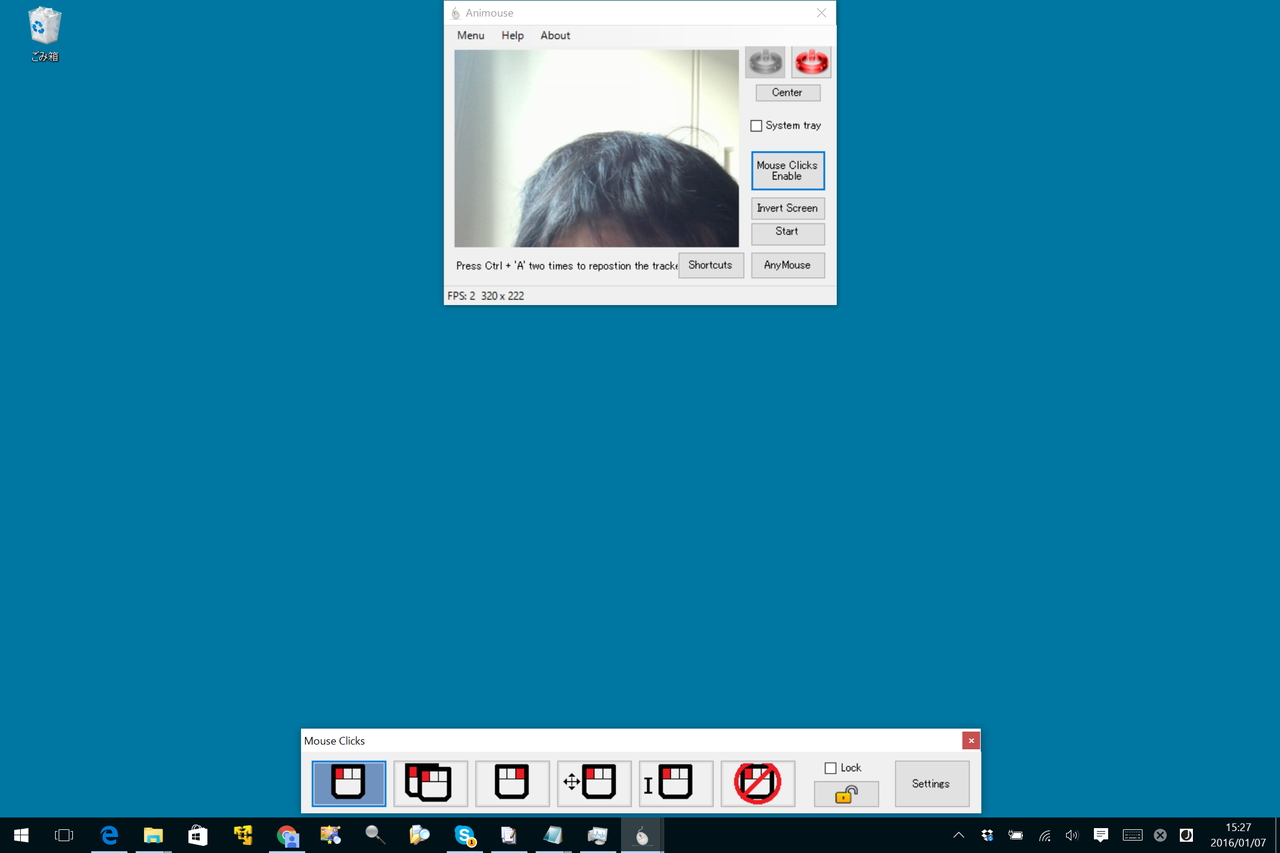The width and height of the screenshot is (1280, 853).
Task: Toggle the Lock checkbox on Mouse Clicks panel
Action: 830,767
